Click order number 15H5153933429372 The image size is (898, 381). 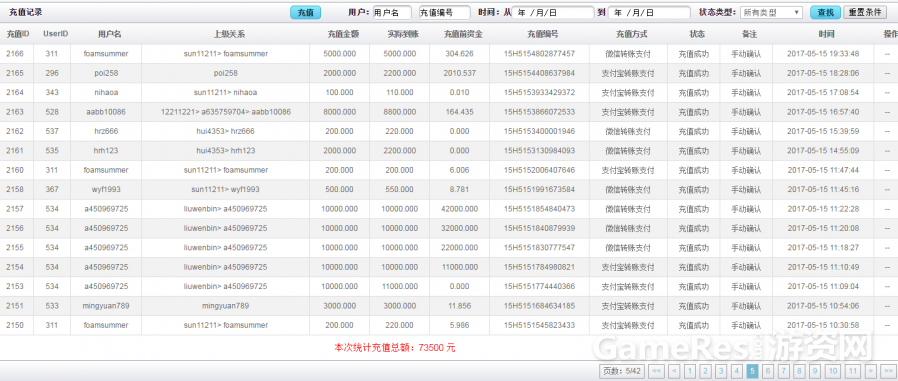click(x=539, y=93)
